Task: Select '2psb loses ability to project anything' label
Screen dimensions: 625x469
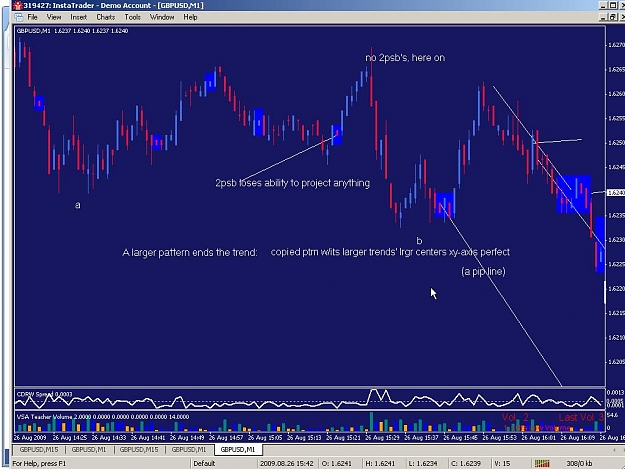Action: point(293,183)
